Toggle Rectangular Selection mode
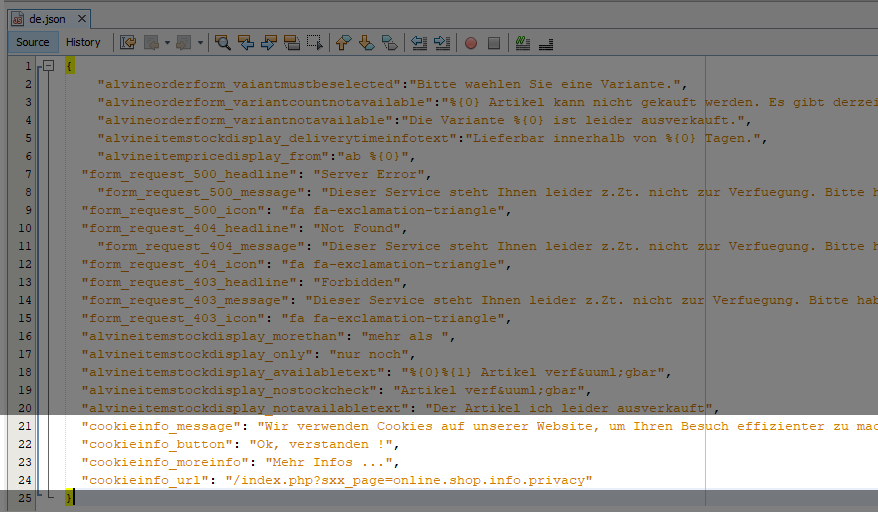This screenshot has height=512, width=878. click(x=315, y=43)
